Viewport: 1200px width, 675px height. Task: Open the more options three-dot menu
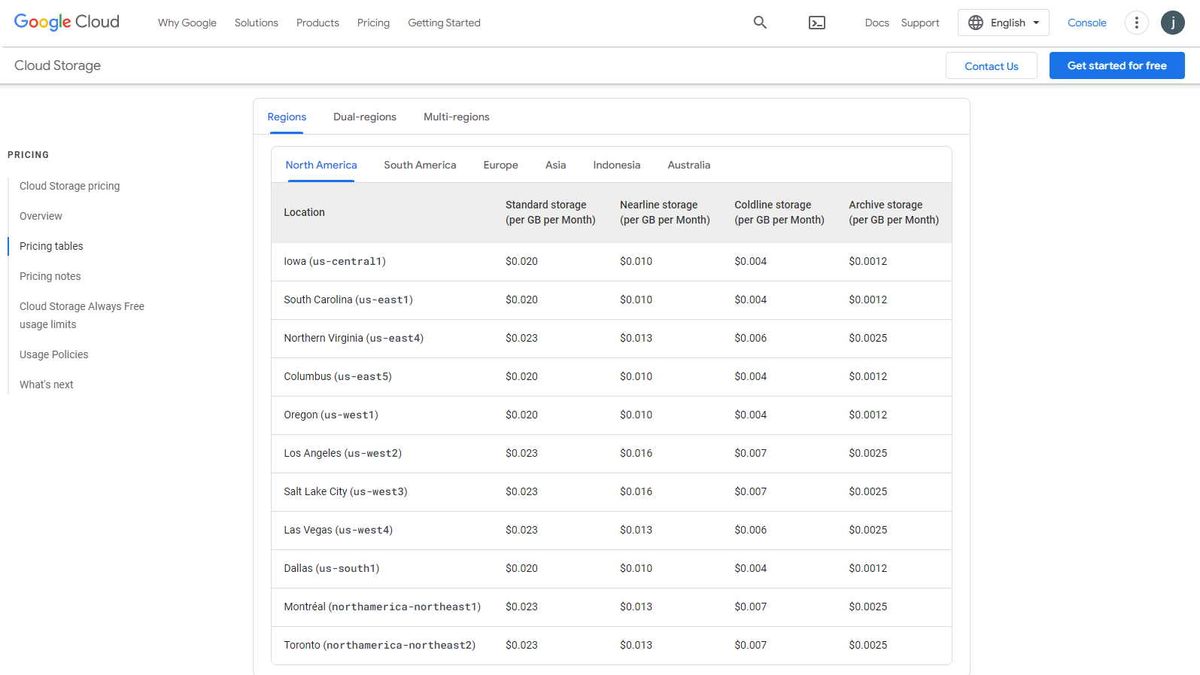pos(1136,22)
